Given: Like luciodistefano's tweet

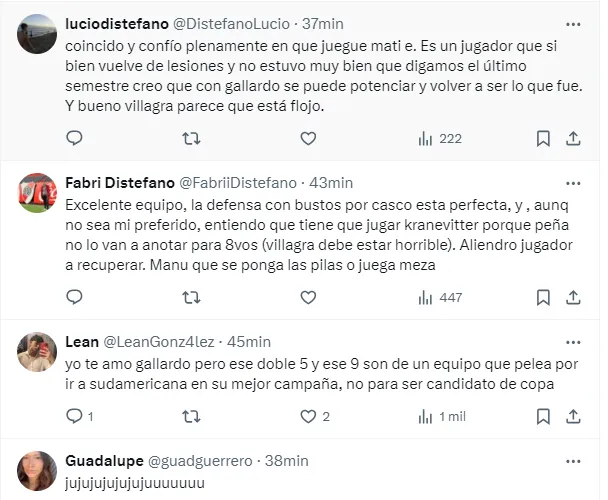Looking at the screenshot, I should pyautogui.click(x=308, y=139).
